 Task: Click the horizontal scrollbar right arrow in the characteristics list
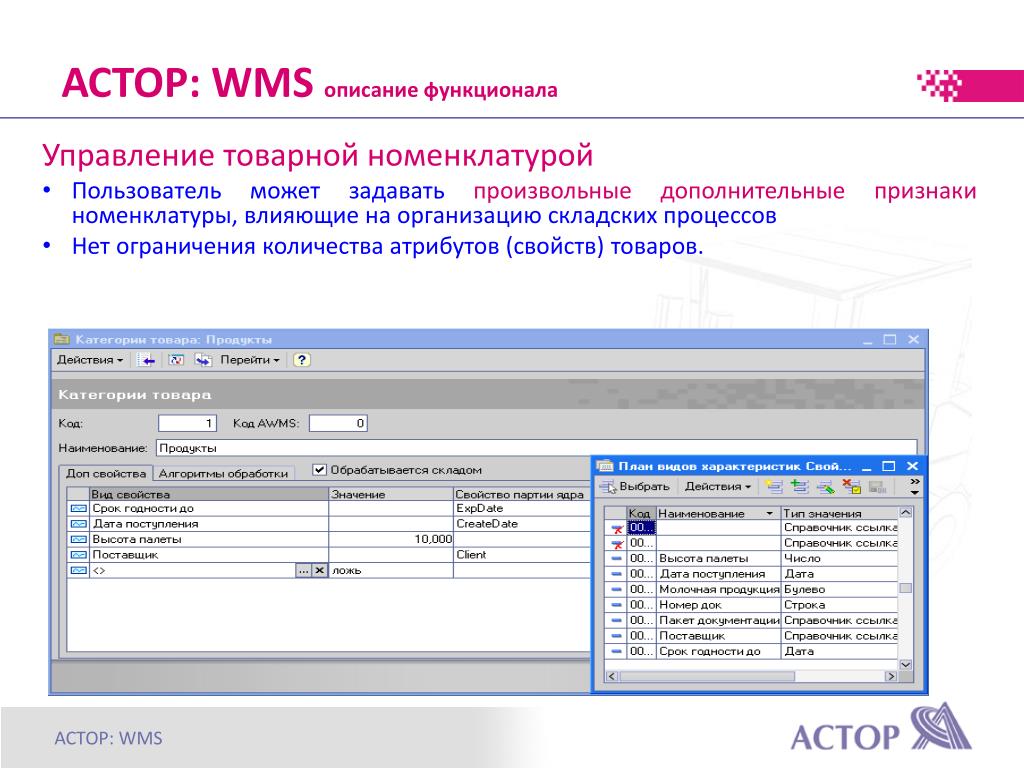tap(891, 677)
